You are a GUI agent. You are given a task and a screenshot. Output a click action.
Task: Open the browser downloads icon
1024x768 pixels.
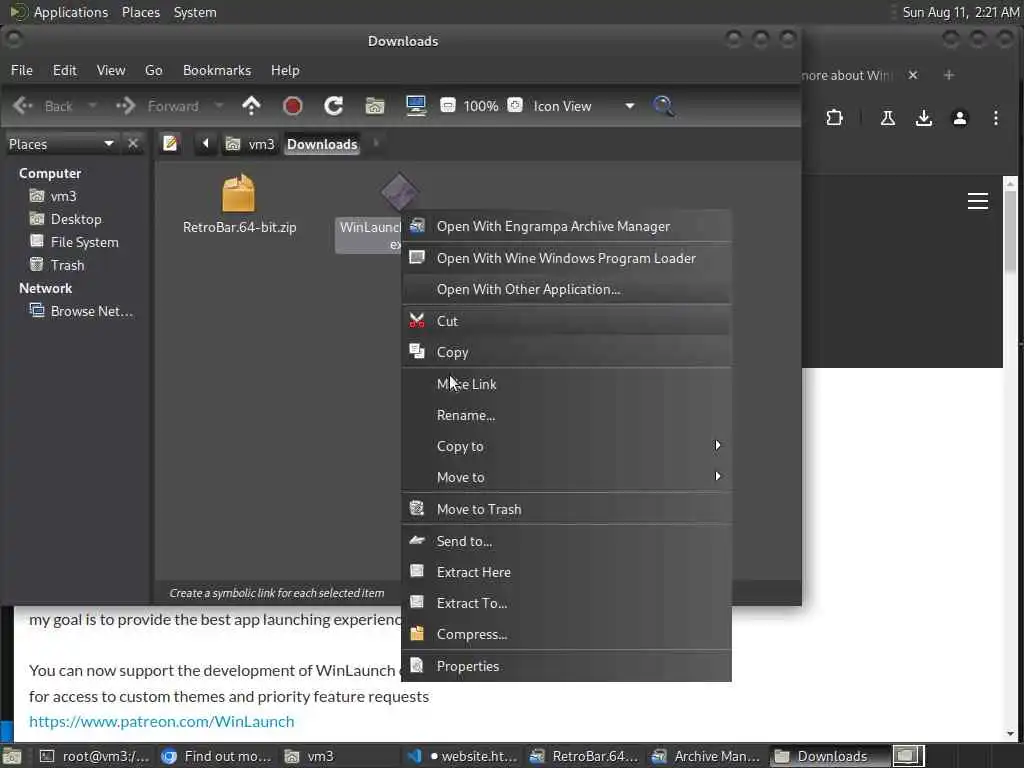point(923,118)
